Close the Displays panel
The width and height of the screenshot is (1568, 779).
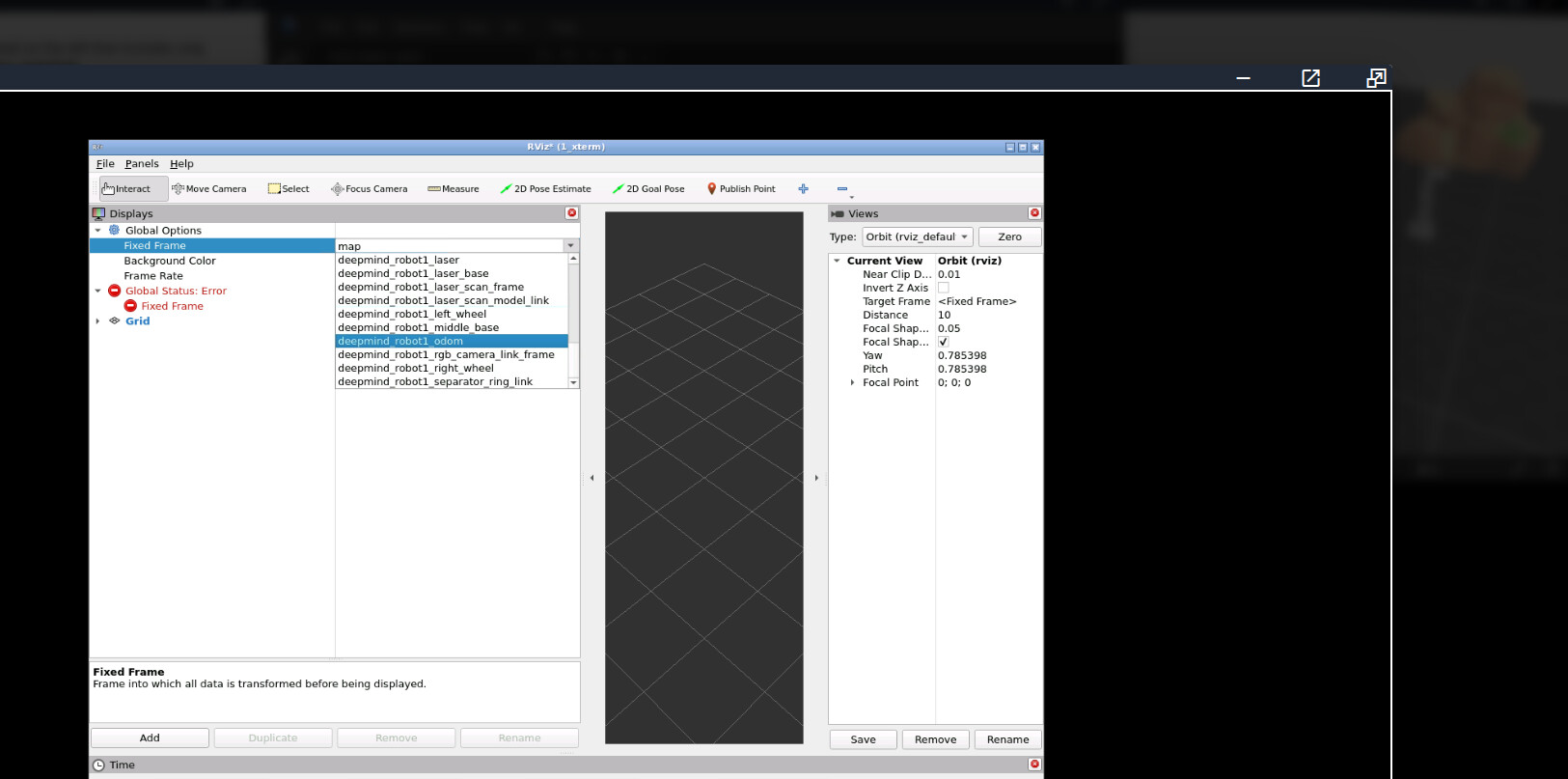click(571, 213)
